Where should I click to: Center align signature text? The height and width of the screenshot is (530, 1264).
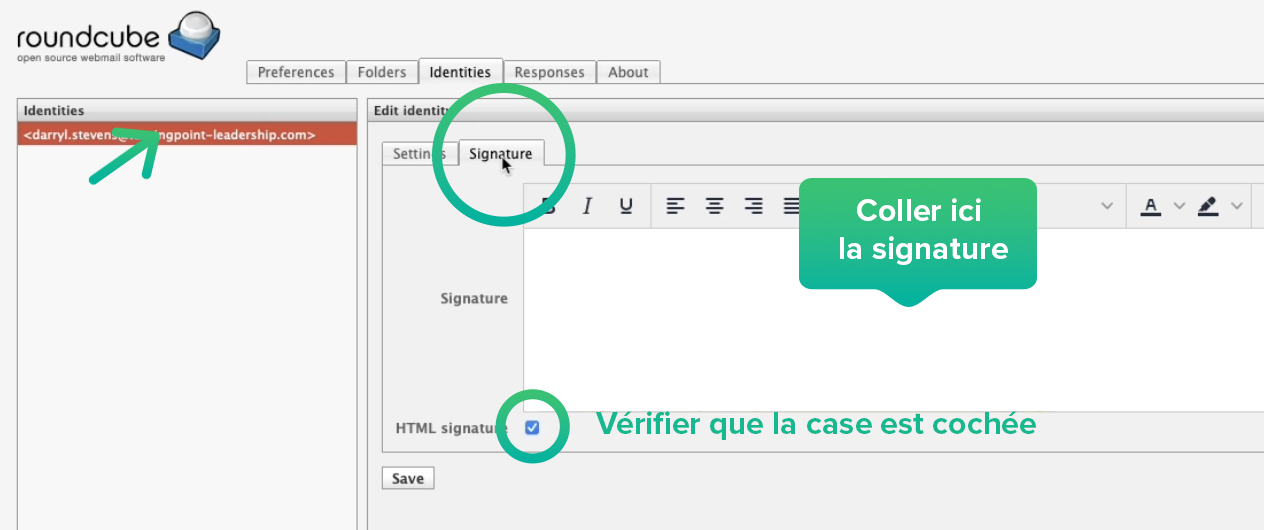coord(715,206)
